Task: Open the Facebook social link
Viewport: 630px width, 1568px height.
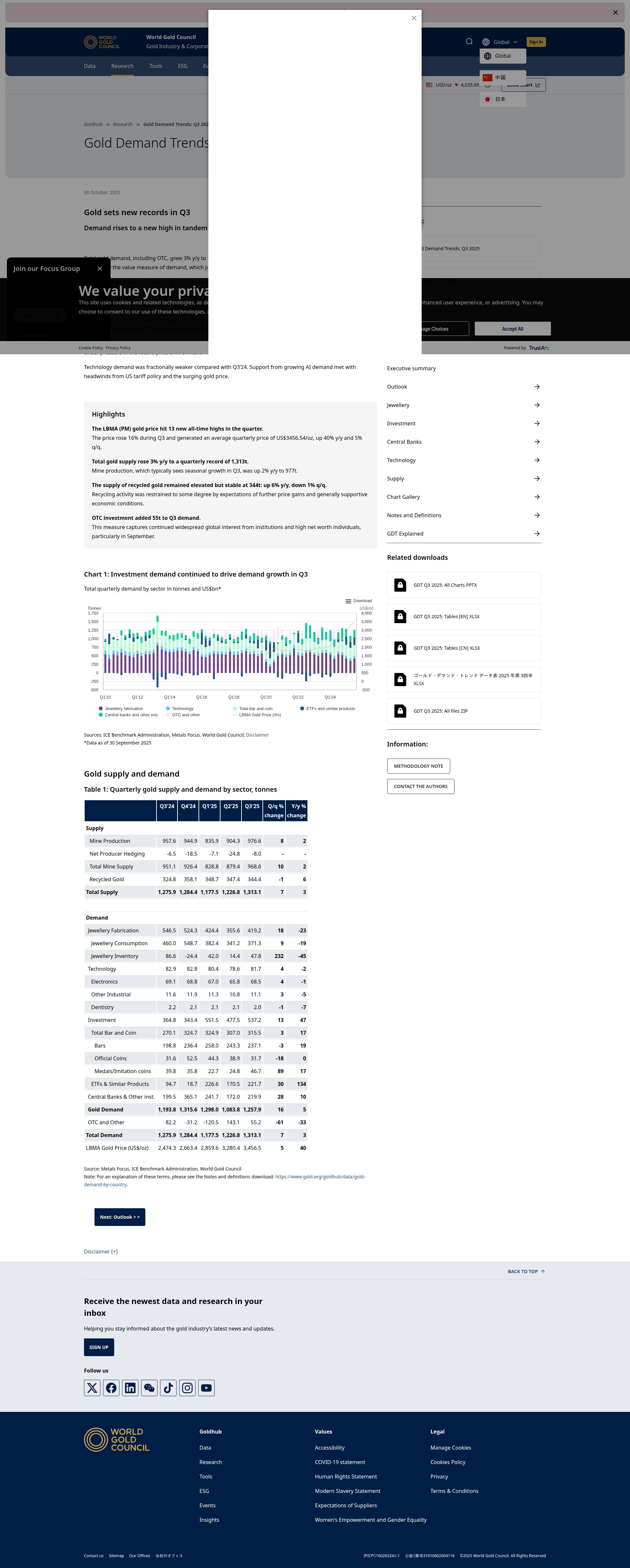Action: (x=111, y=1388)
